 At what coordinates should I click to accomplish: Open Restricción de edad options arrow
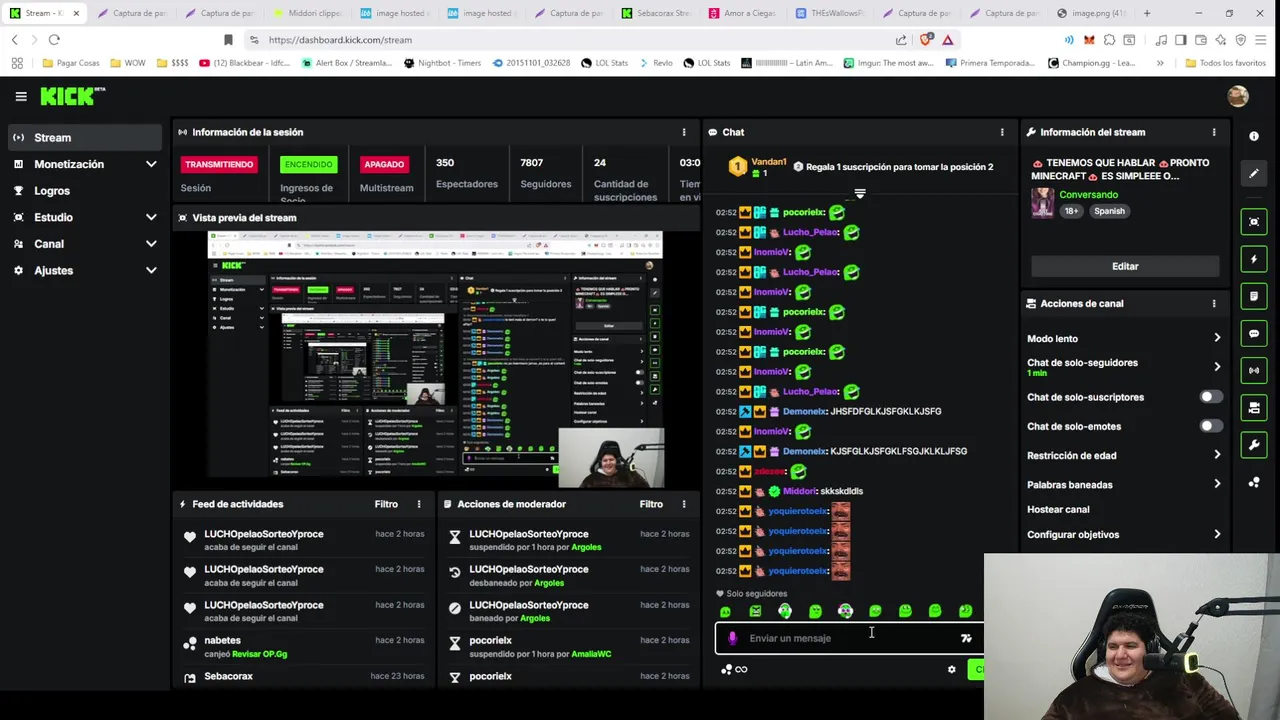tap(1217, 455)
